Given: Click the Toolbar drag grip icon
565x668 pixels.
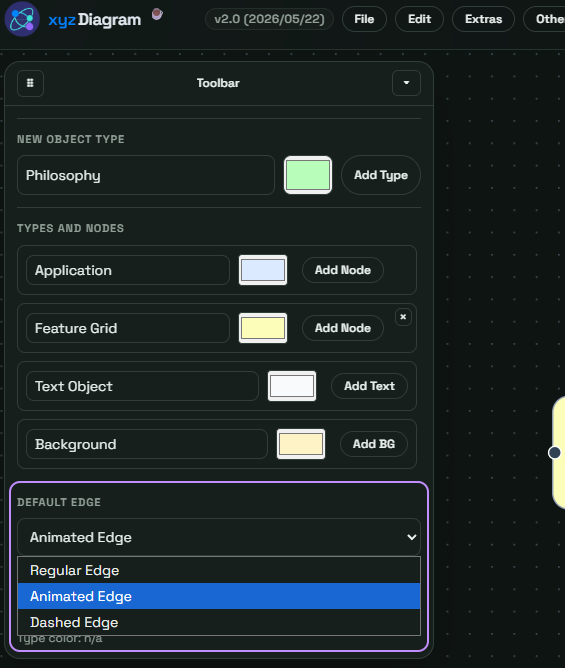Looking at the screenshot, I should click(x=30, y=83).
